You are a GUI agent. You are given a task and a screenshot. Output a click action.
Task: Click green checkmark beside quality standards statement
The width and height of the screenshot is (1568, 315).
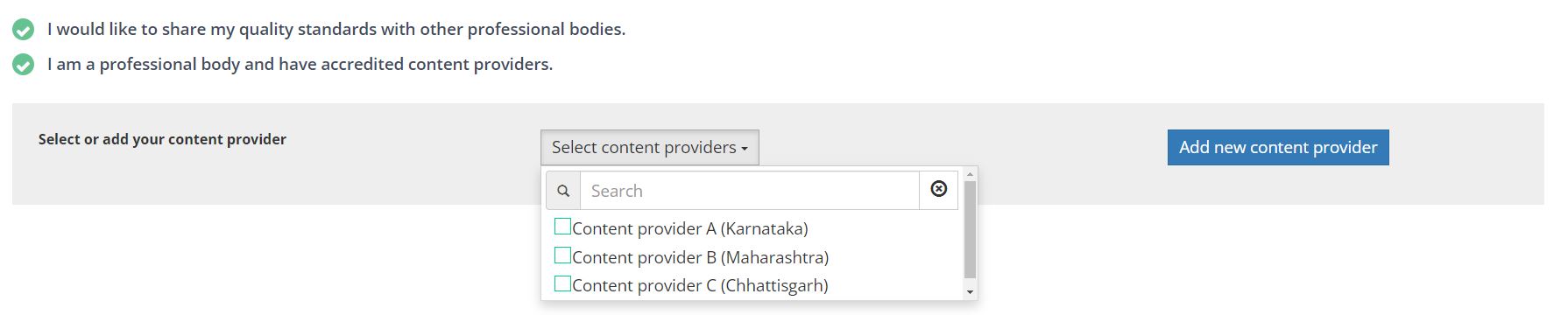[x=23, y=30]
